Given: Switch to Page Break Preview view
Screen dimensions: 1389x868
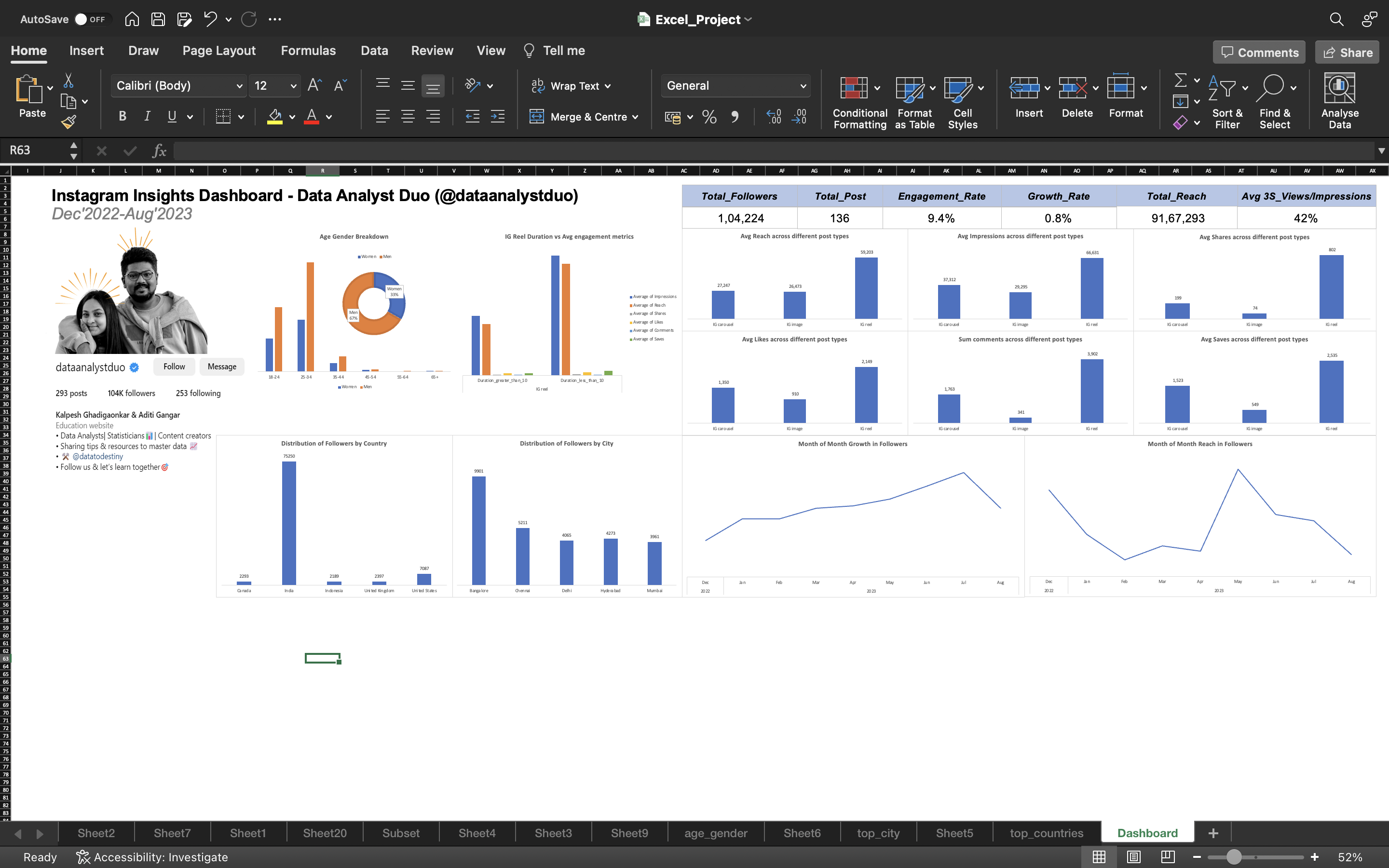Looking at the screenshot, I should [1168, 856].
